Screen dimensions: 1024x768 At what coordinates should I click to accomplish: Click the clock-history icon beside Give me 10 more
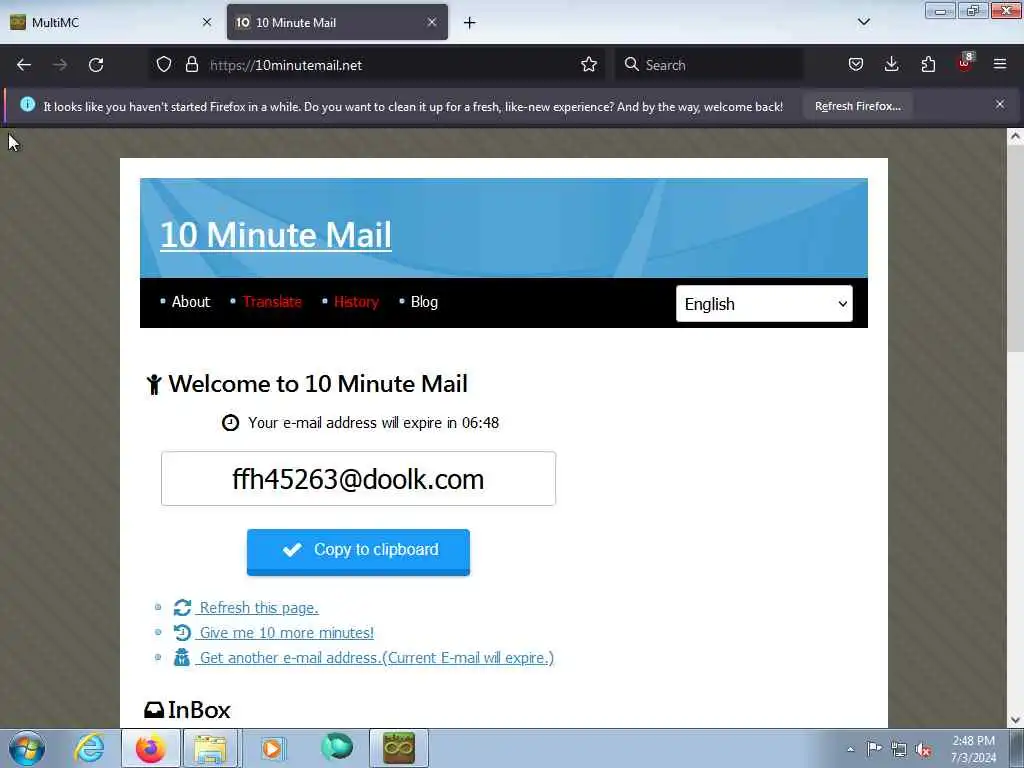coord(182,633)
